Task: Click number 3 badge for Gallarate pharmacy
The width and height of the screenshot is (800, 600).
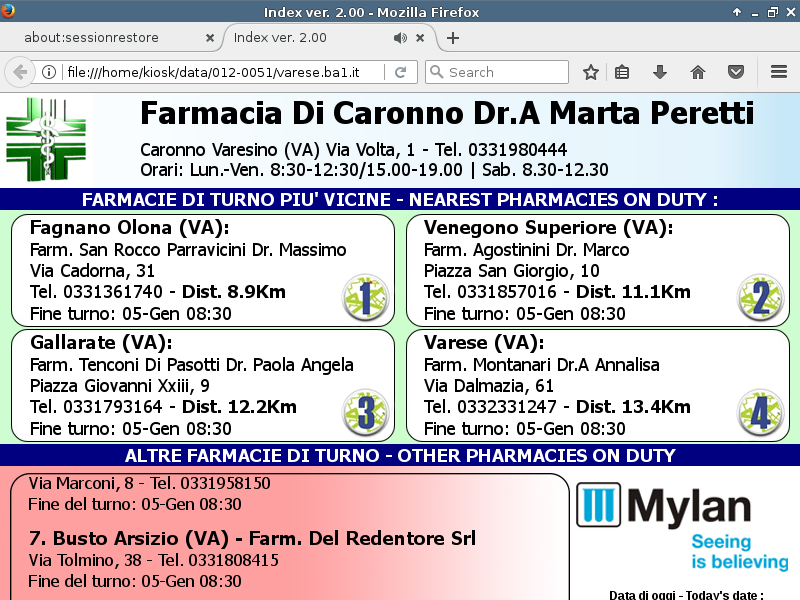Action: tap(365, 412)
